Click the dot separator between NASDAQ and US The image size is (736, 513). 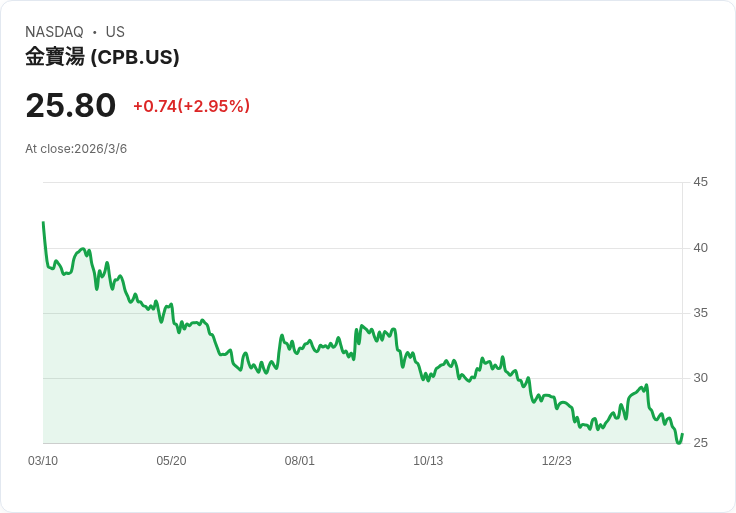click(x=95, y=32)
